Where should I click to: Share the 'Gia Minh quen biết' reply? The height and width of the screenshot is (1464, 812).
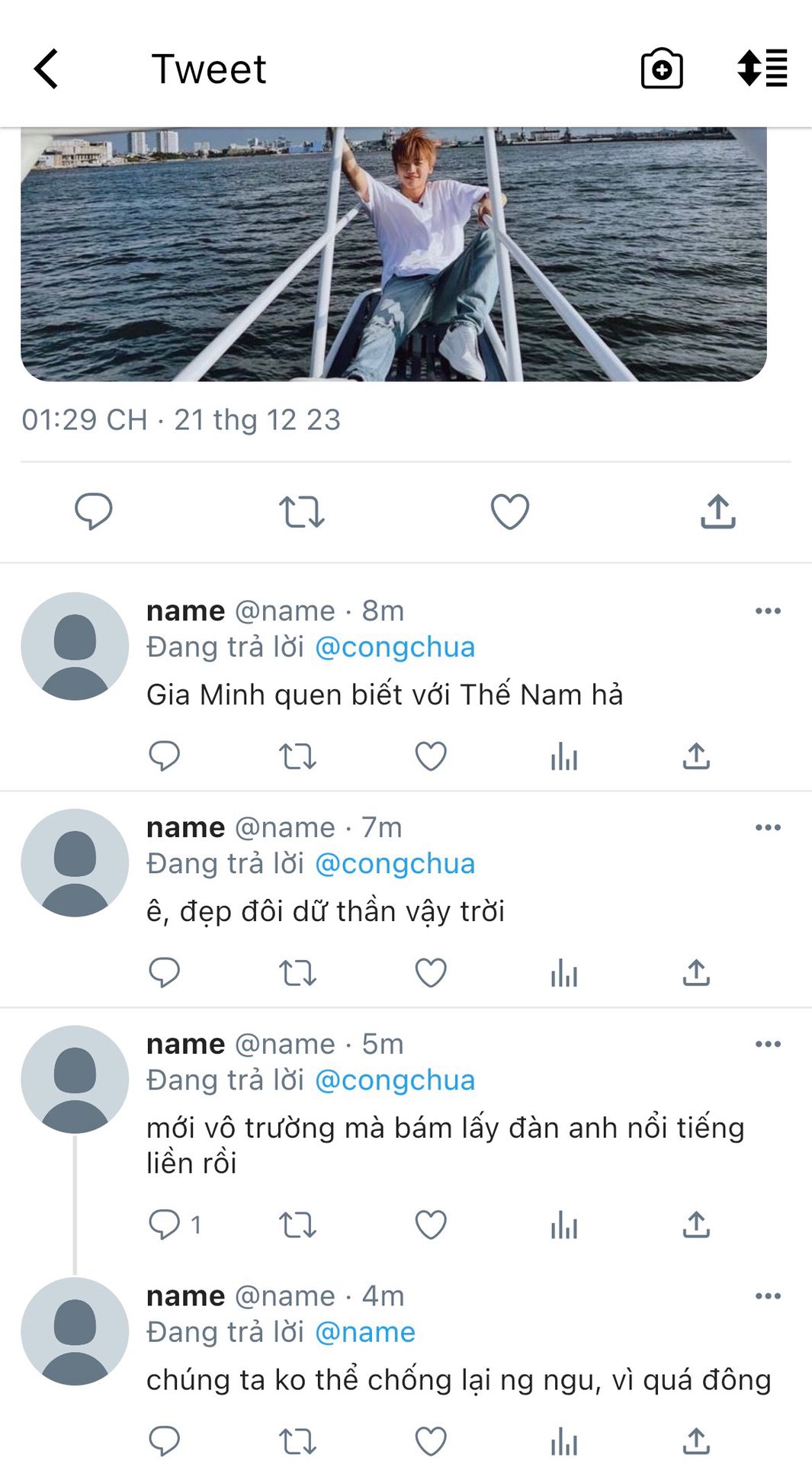696,756
